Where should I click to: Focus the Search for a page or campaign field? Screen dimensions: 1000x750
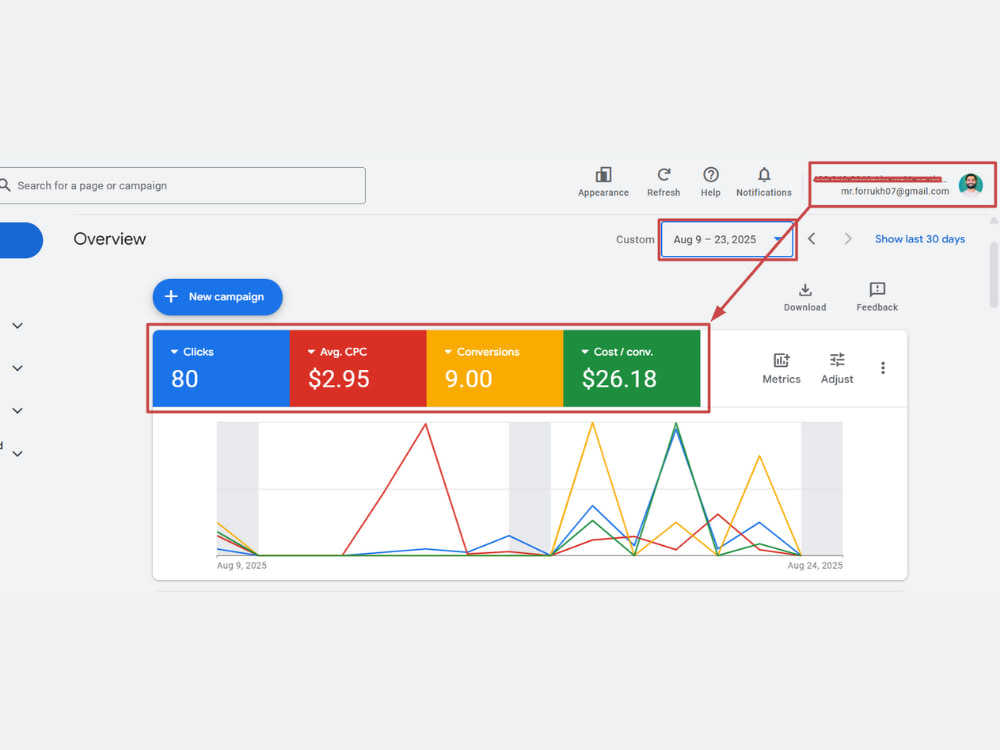point(182,186)
